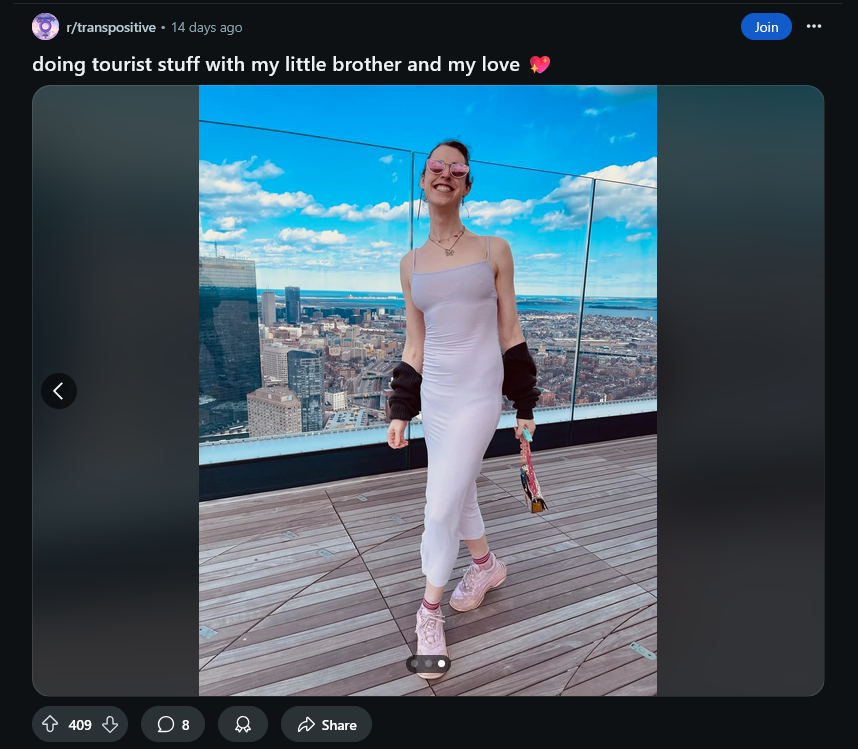Open the three-dot post options menu
Screen dimensions: 858x749
click(x=814, y=26)
